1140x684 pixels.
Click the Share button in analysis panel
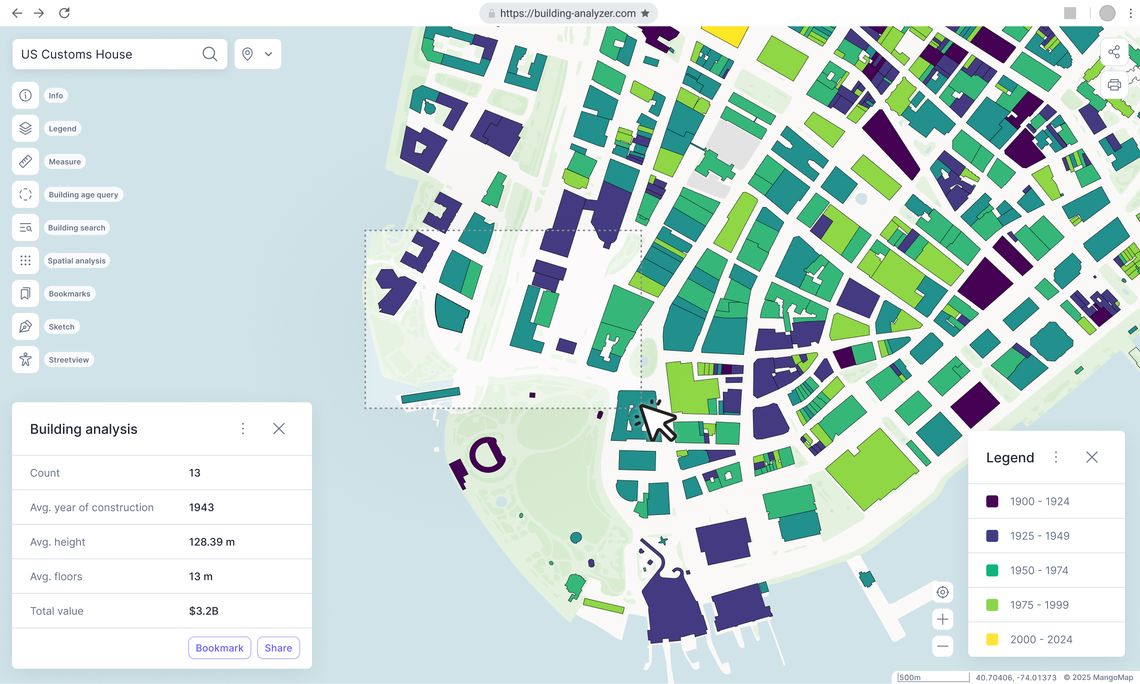pos(278,648)
